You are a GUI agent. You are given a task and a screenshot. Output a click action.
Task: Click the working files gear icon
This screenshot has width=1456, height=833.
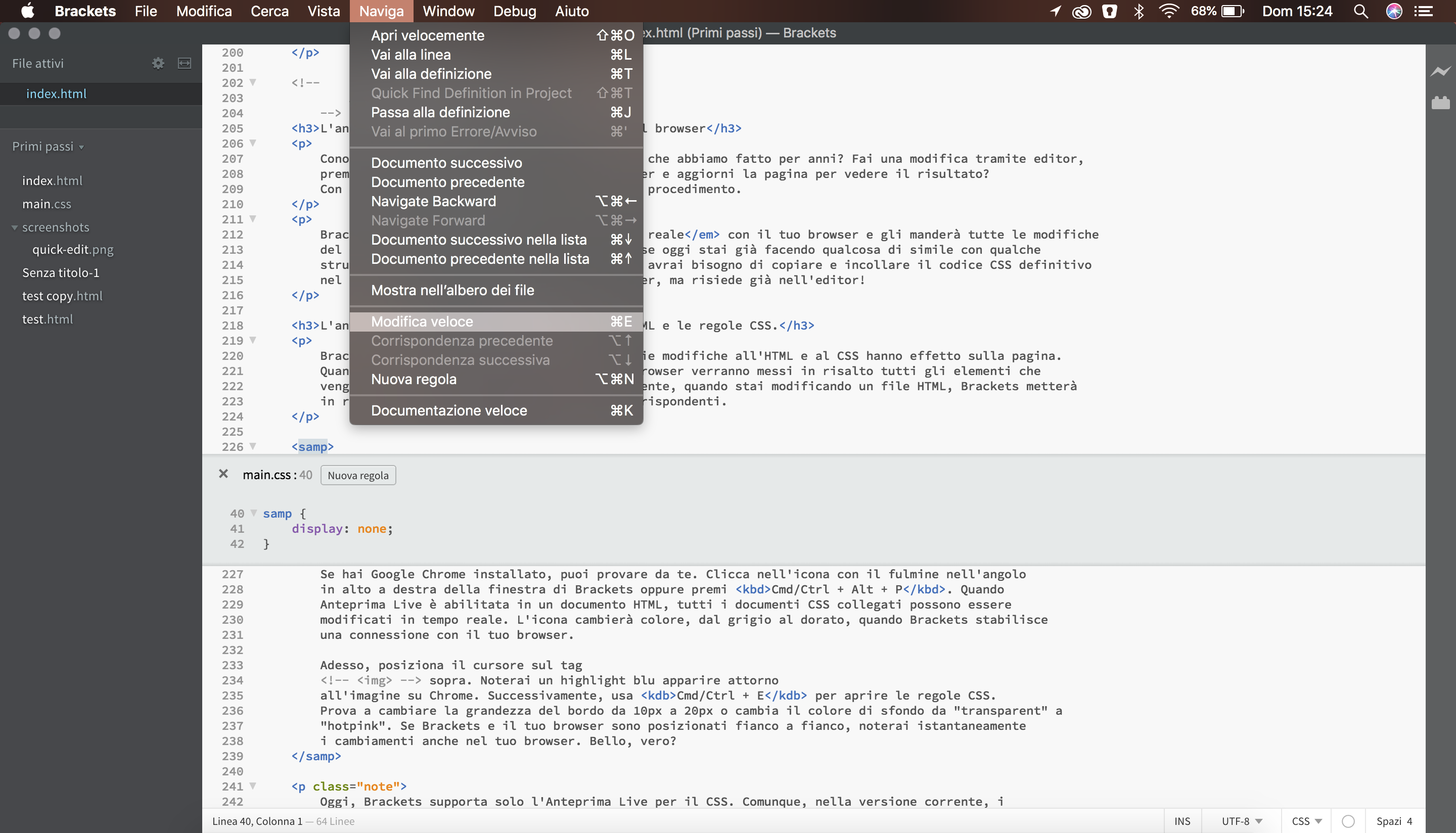coord(158,63)
